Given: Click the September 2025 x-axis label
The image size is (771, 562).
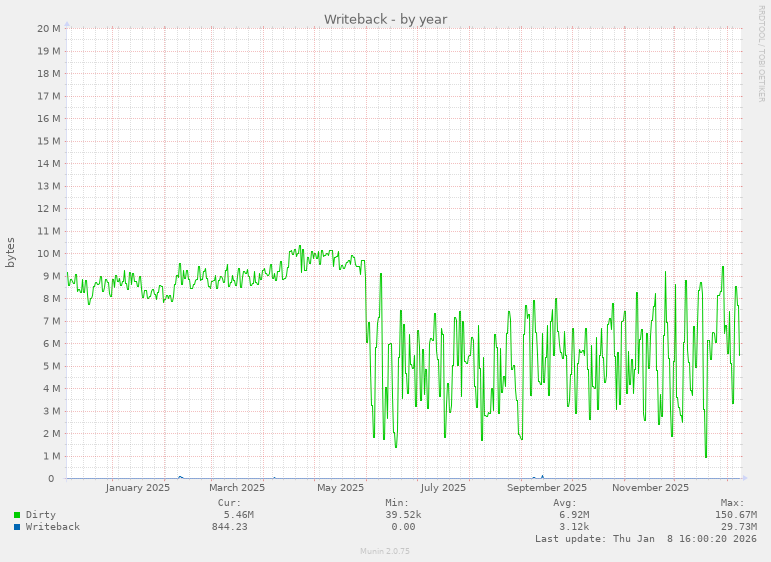Looking at the screenshot, I should click(547, 488).
